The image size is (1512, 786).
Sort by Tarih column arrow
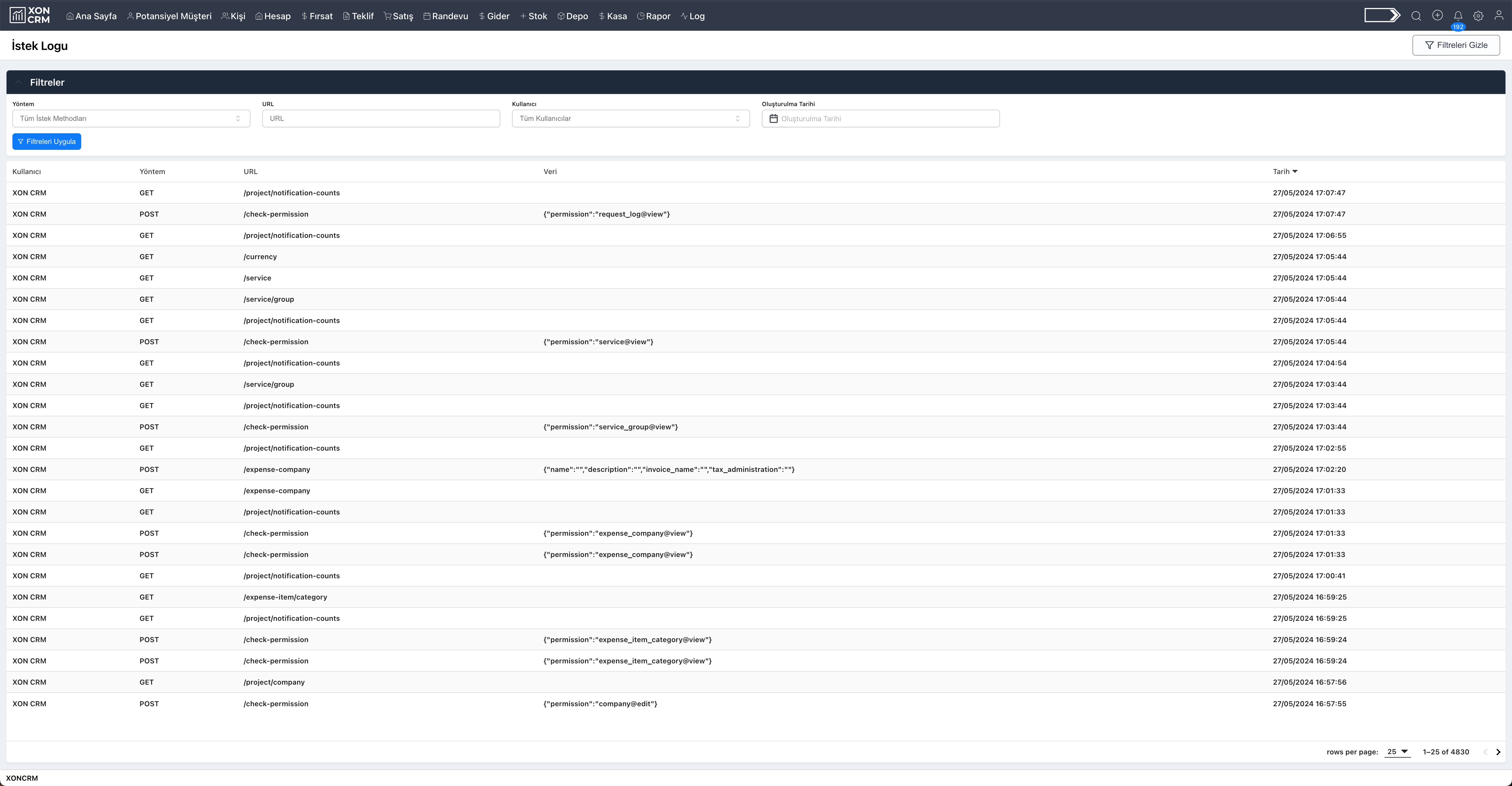pos(1295,172)
